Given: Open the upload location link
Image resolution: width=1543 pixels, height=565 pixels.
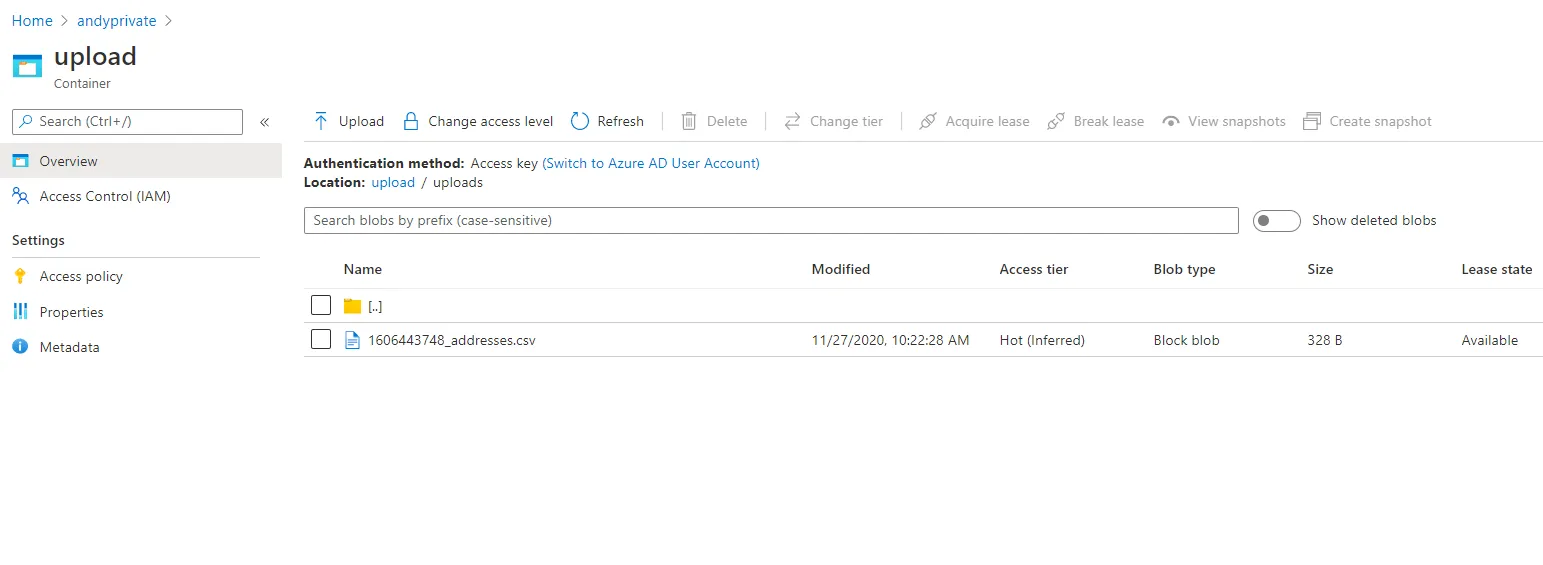Looking at the screenshot, I should 393,182.
